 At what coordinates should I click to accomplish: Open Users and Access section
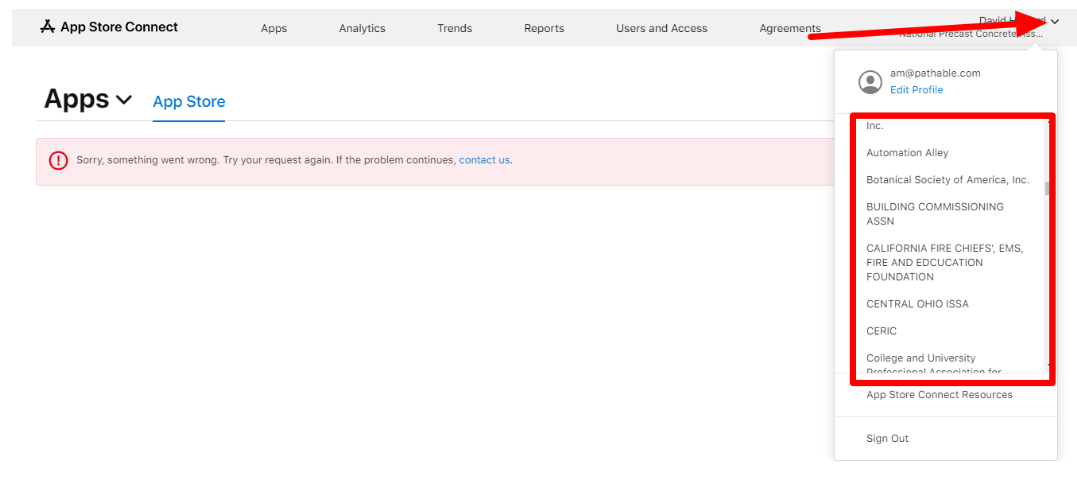(x=661, y=28)
